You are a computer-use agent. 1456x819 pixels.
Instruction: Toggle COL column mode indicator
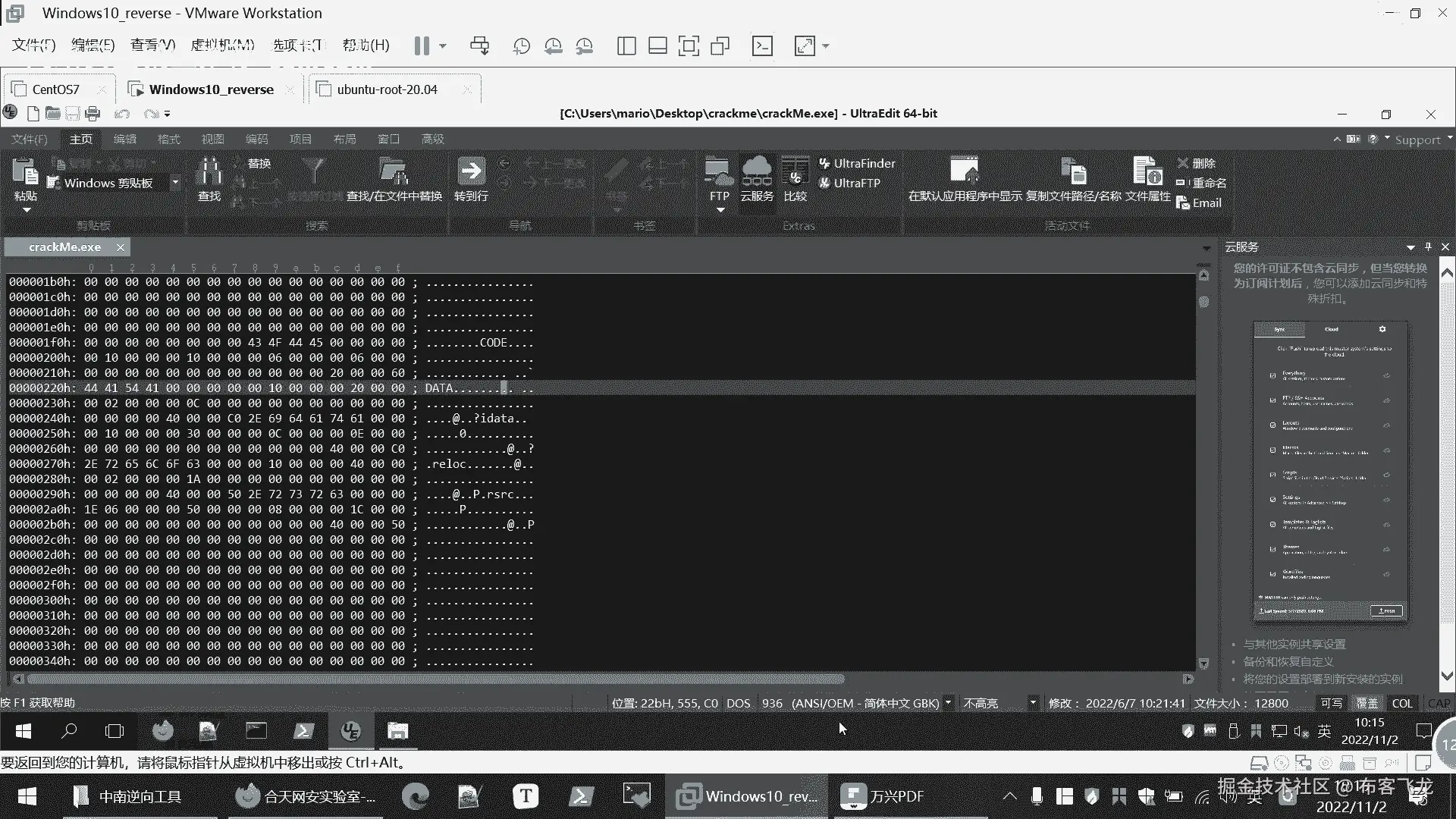point(1402,703)
